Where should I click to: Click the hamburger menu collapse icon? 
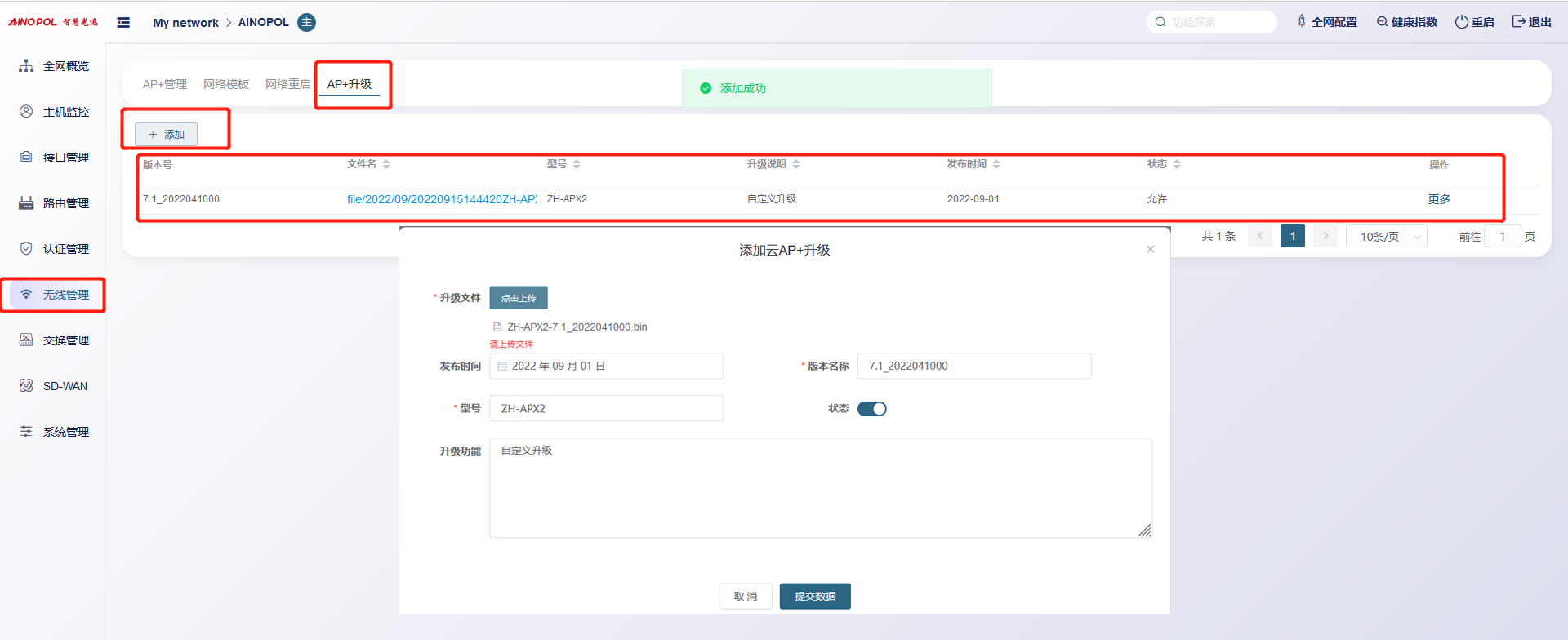pyautogui.click(x=123, y=23)
